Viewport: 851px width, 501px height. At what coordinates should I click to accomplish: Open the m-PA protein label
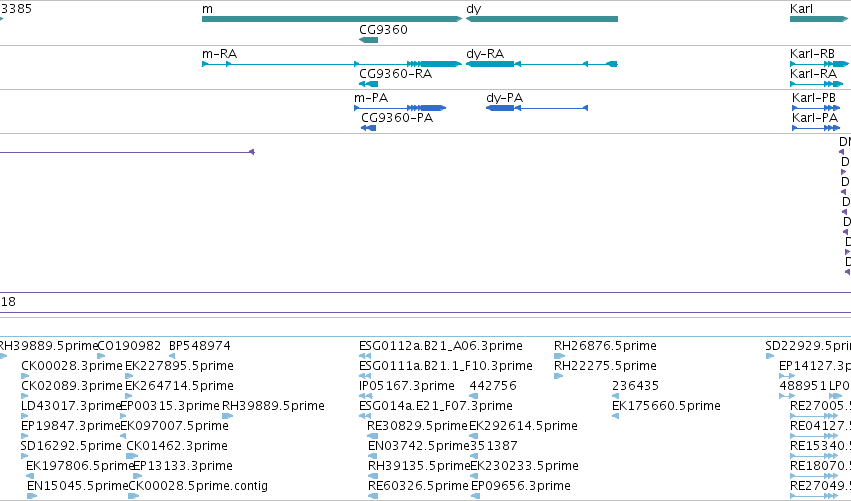click(x=371, y=98)
